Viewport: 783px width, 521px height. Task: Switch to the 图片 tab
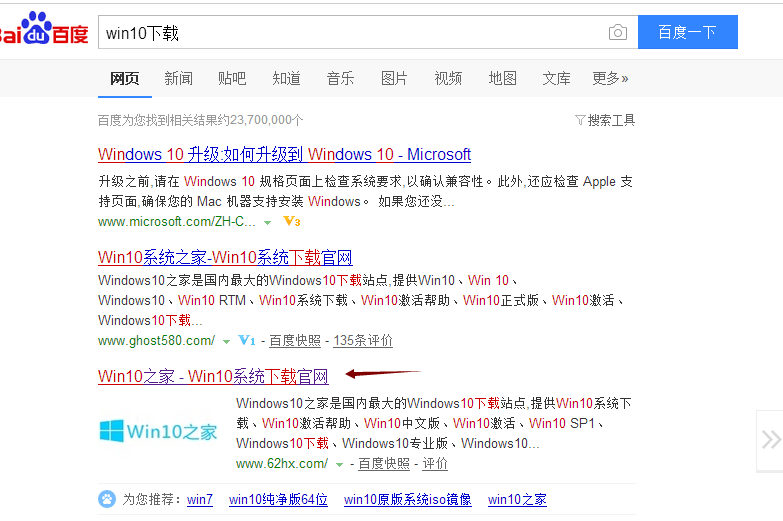point(394,78)
